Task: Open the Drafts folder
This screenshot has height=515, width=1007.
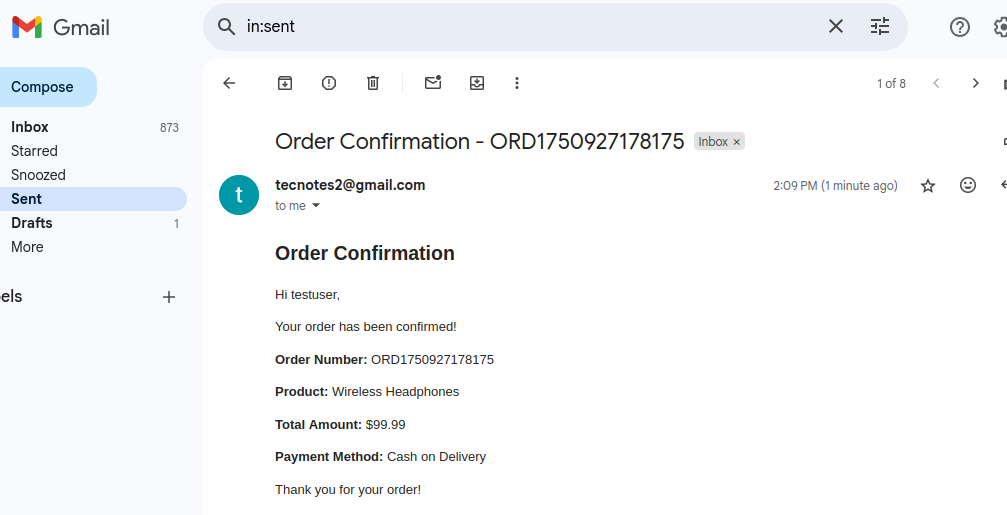Action: tap(31, 223)
